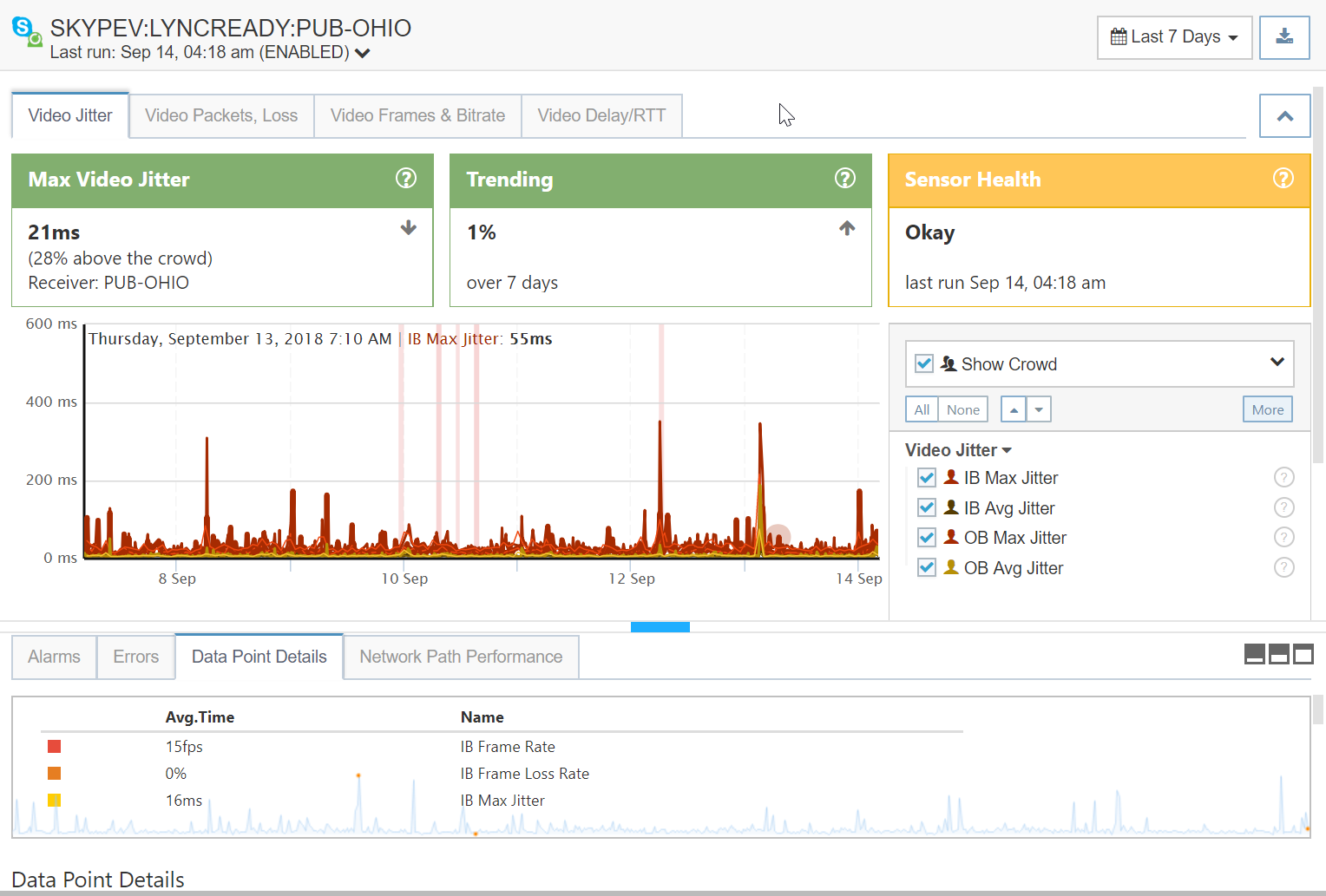Switch to the full-height bottom panel layout
This screenshot has height=896, width=1326.
pos(1303,654)
